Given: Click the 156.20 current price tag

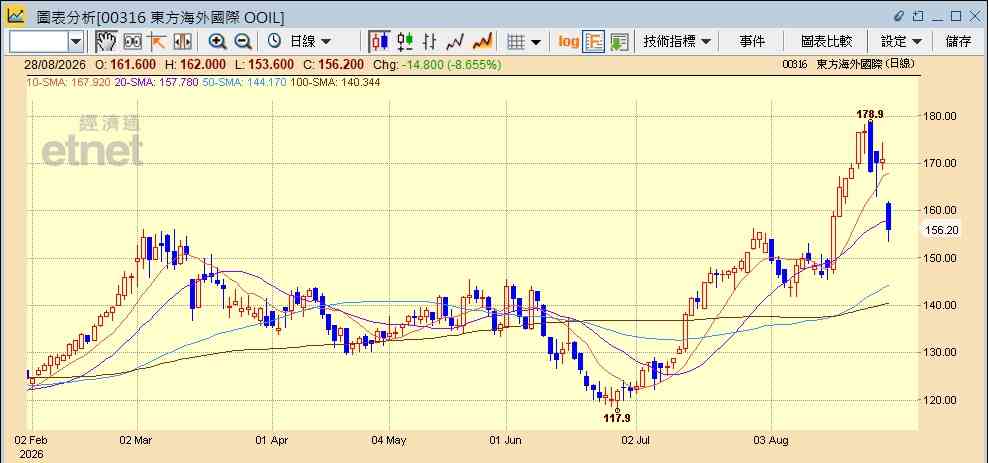Looking at the screenshot, I should click(x=941, y=231).
